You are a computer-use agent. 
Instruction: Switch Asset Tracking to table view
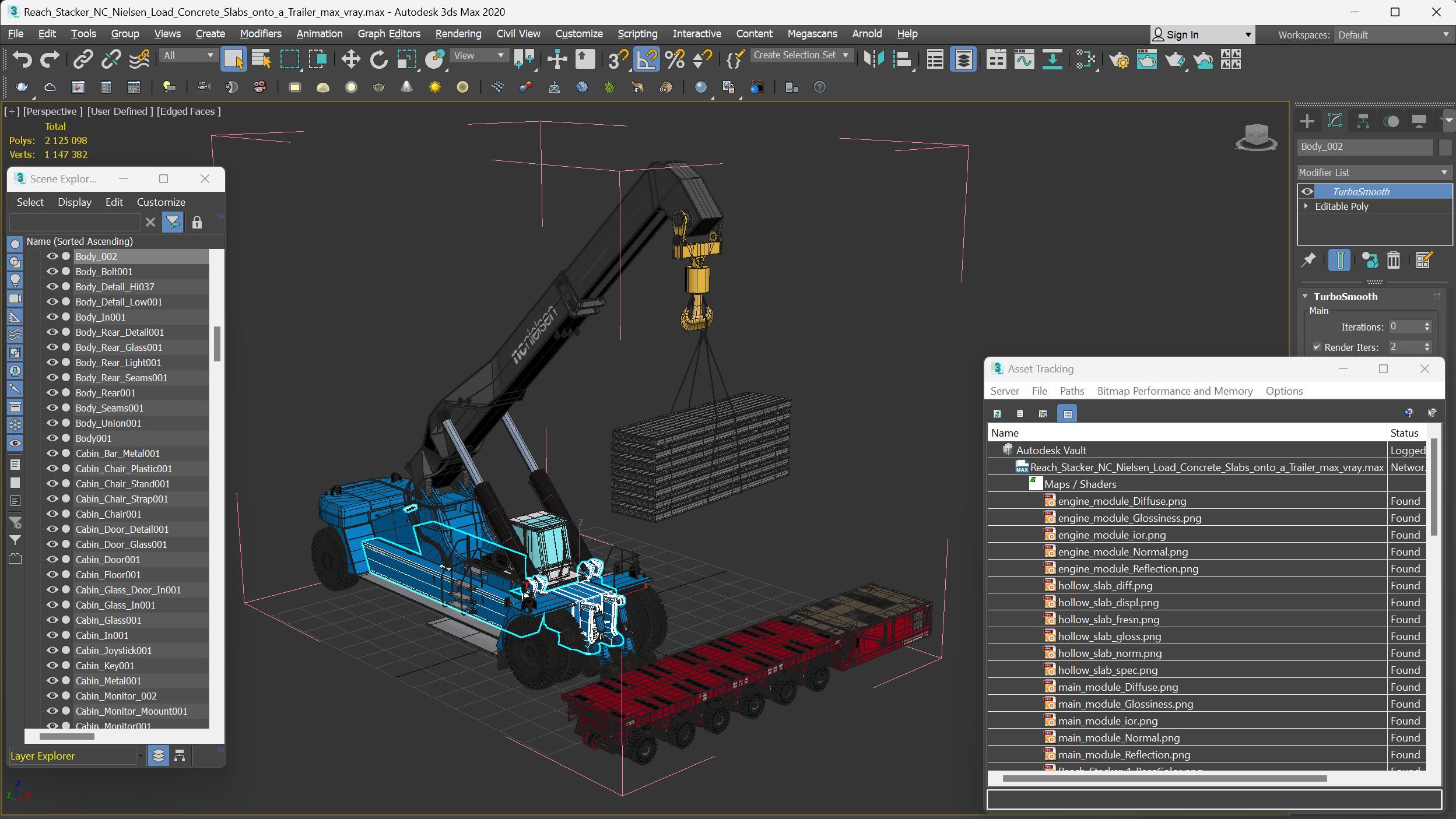(1068, 414)
